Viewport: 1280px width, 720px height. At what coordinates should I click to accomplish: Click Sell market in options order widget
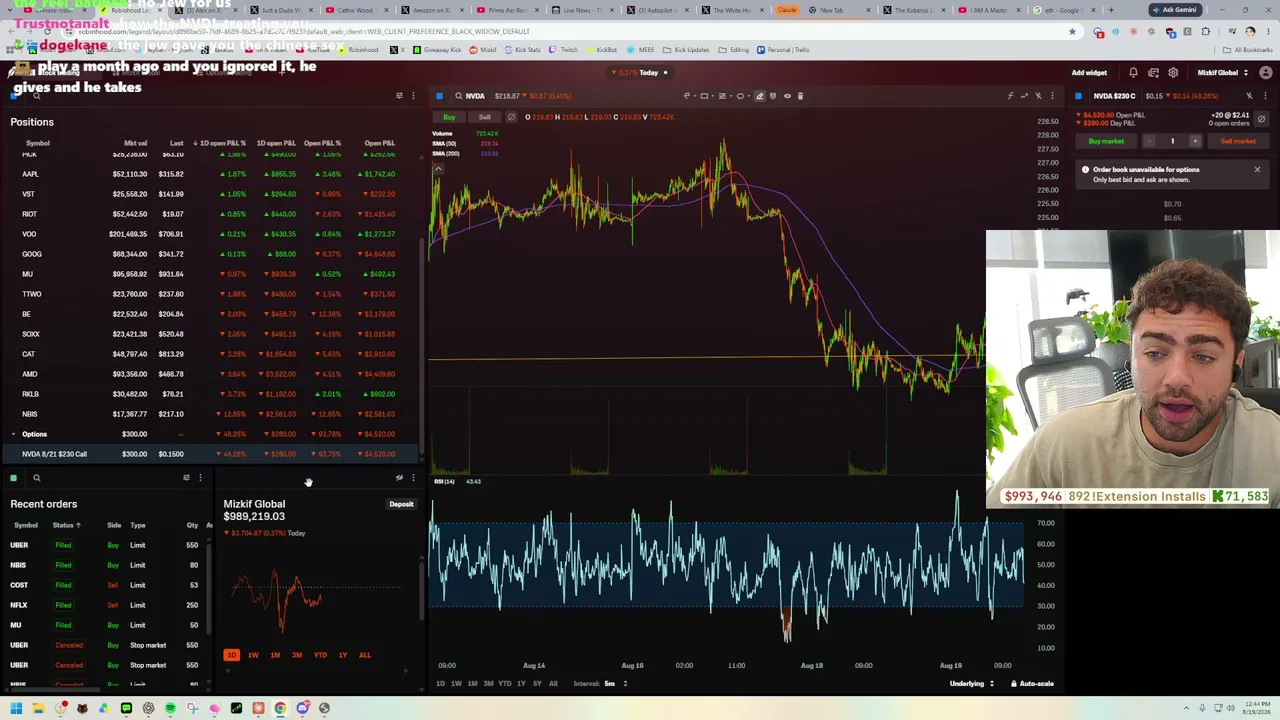pyautogui.click(x=1238, y=141)
